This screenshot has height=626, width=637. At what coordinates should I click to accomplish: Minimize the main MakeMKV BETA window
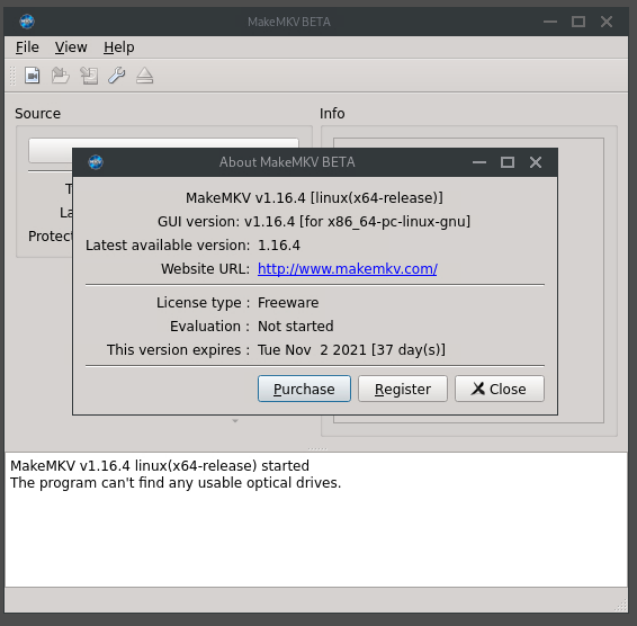(x=550, y=22)
